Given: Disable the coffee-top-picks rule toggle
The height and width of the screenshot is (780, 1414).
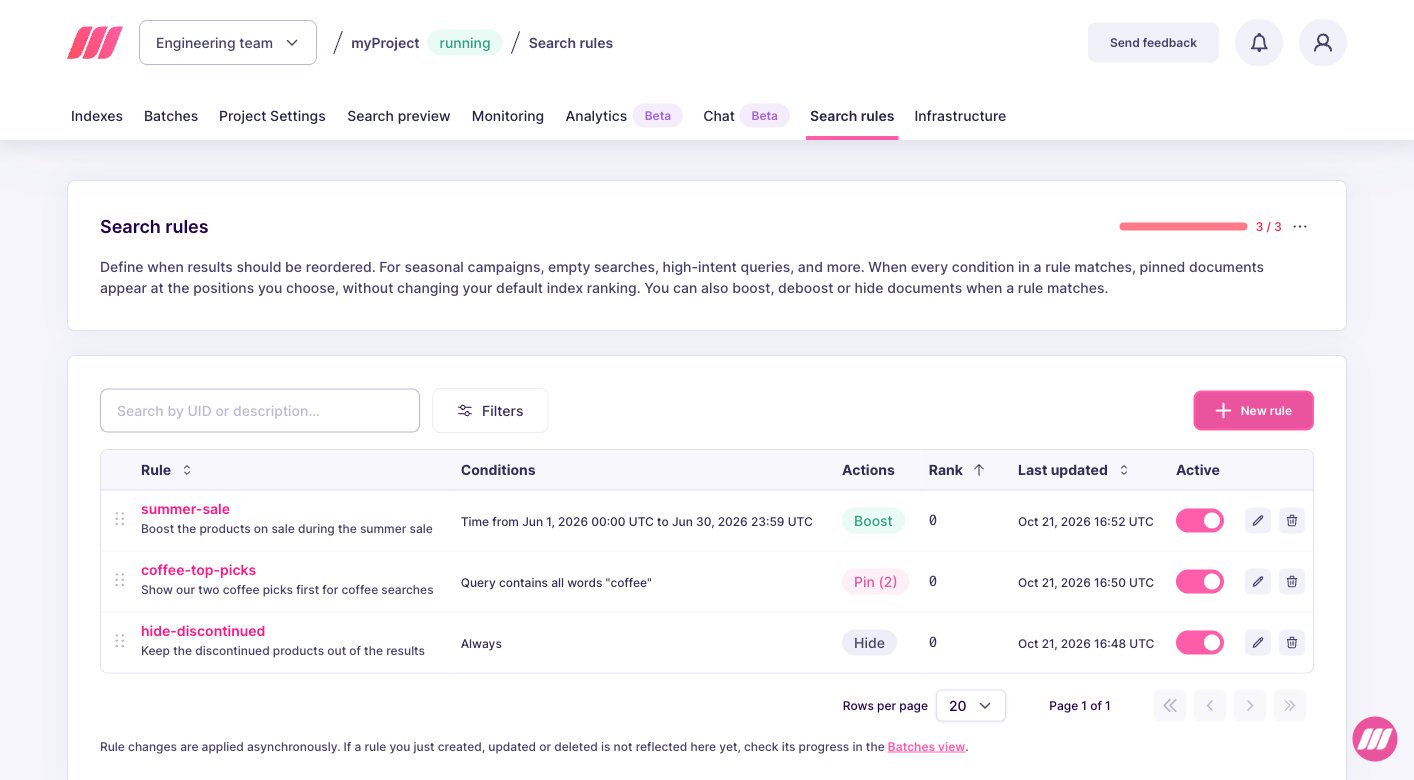Looking at the screenshot, I should [1200, 581].
